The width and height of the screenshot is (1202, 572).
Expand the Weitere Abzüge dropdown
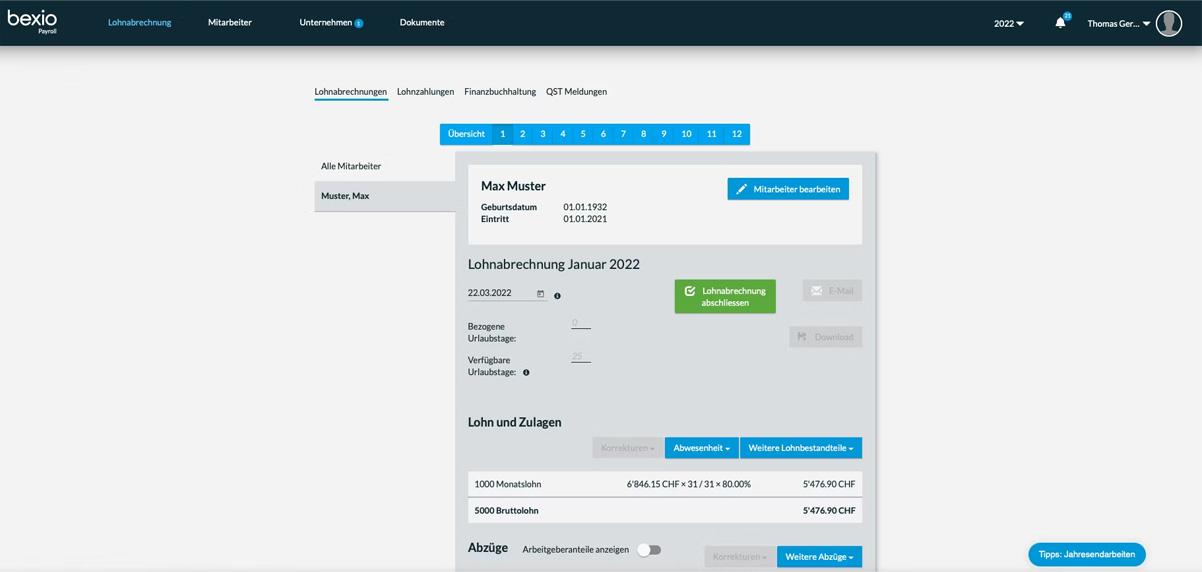pos(818,557)
